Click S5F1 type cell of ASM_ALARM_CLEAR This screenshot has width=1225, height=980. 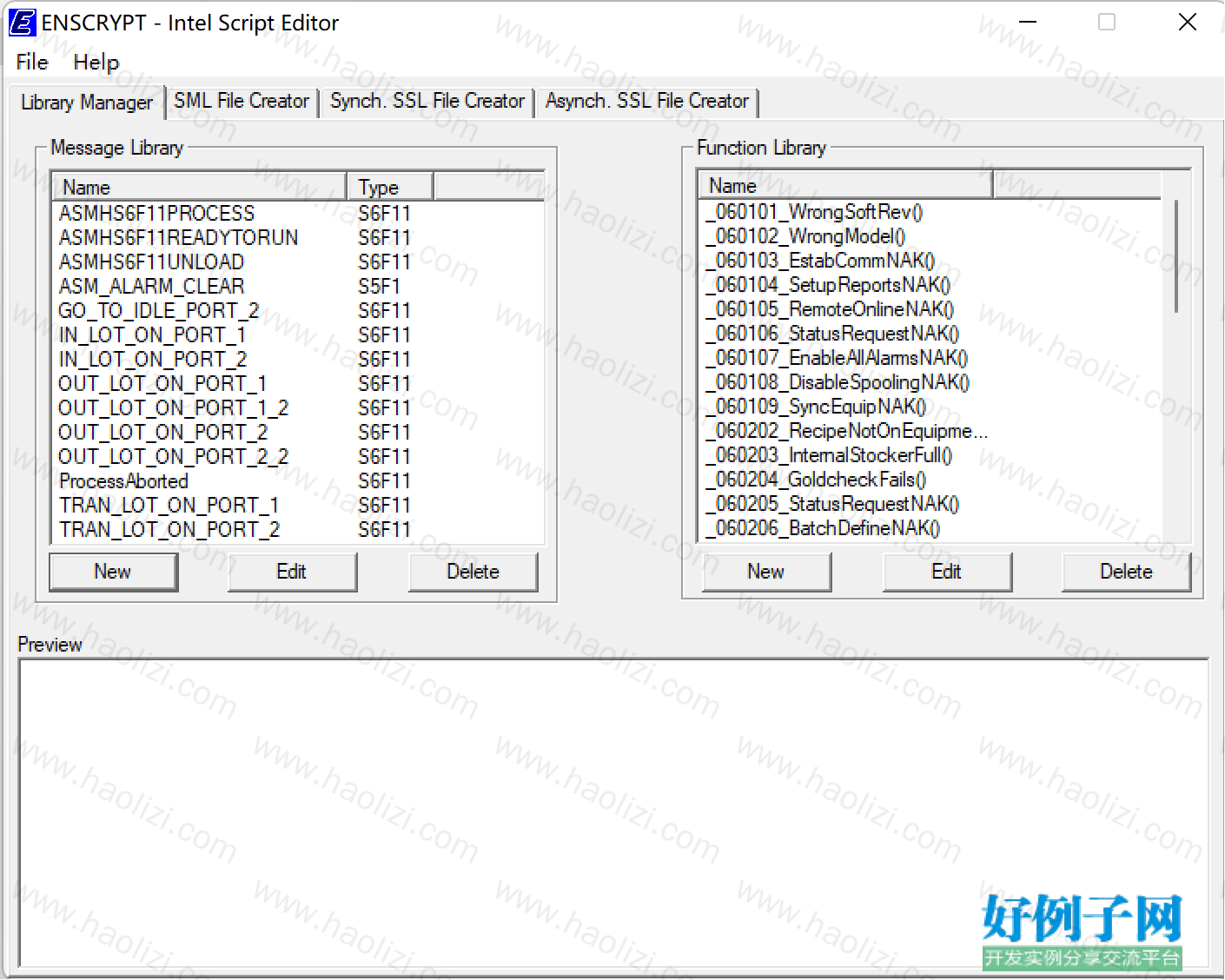click(x=380, y=287)
